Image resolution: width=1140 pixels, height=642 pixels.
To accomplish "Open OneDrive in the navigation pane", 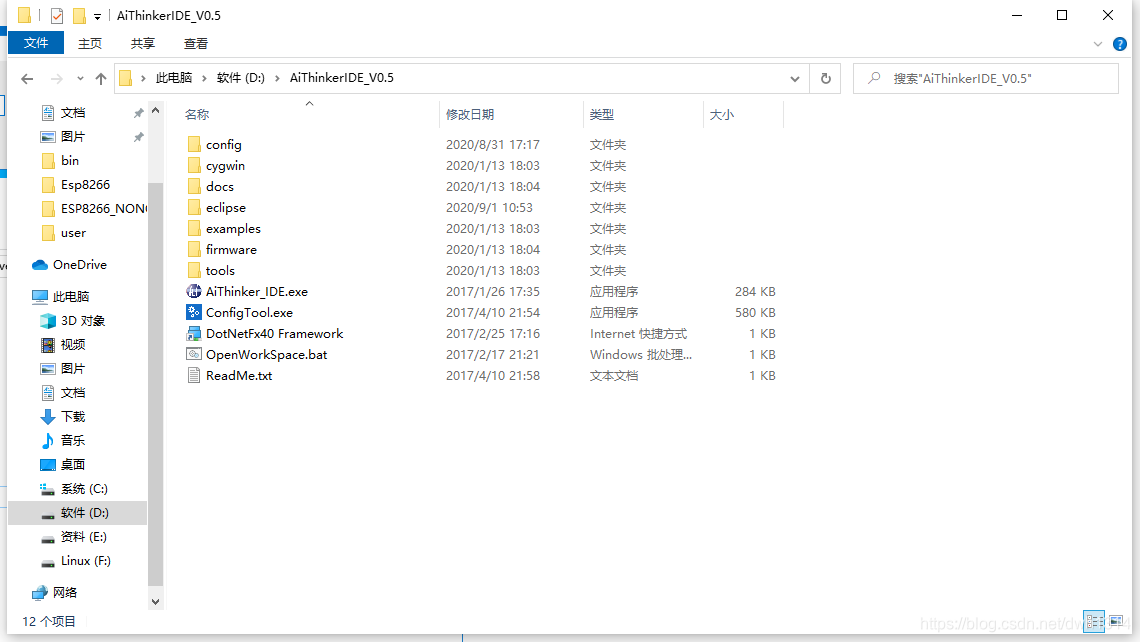I will (x=70, y=265).
